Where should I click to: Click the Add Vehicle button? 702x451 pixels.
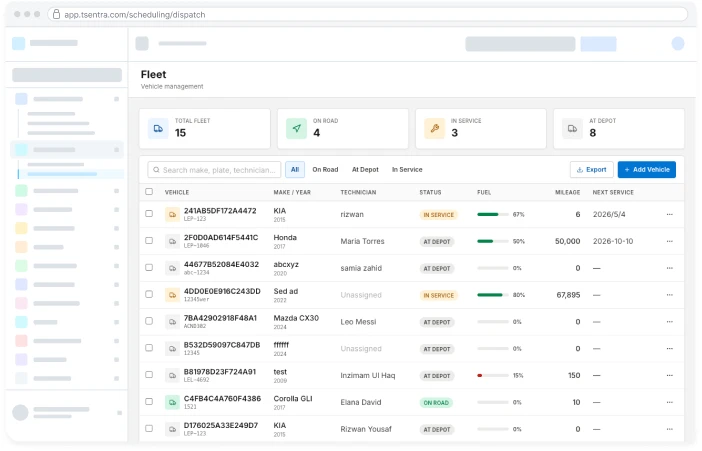click(x=647, y=170)
